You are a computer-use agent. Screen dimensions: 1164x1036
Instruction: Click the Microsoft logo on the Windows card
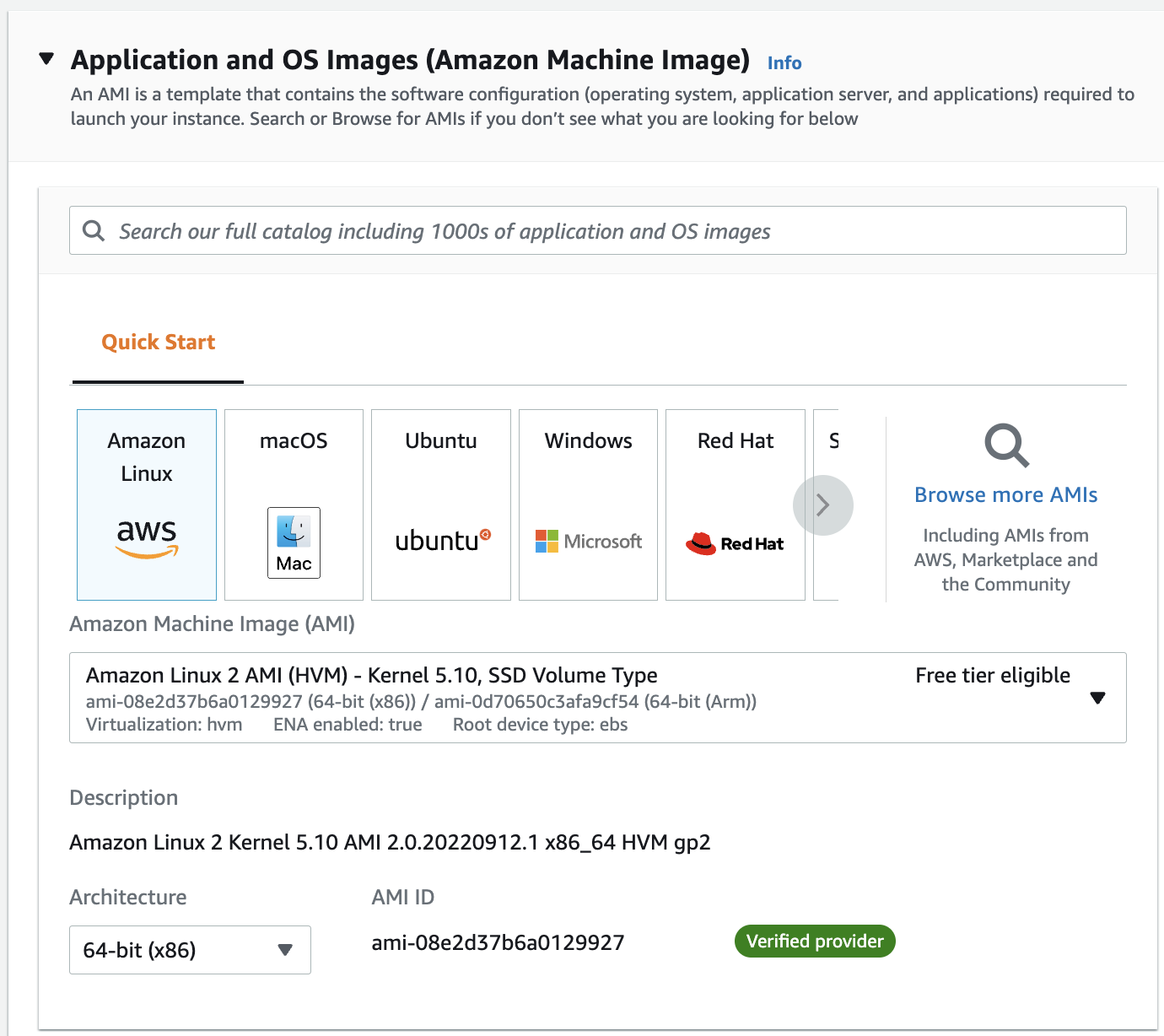point(547,541)
